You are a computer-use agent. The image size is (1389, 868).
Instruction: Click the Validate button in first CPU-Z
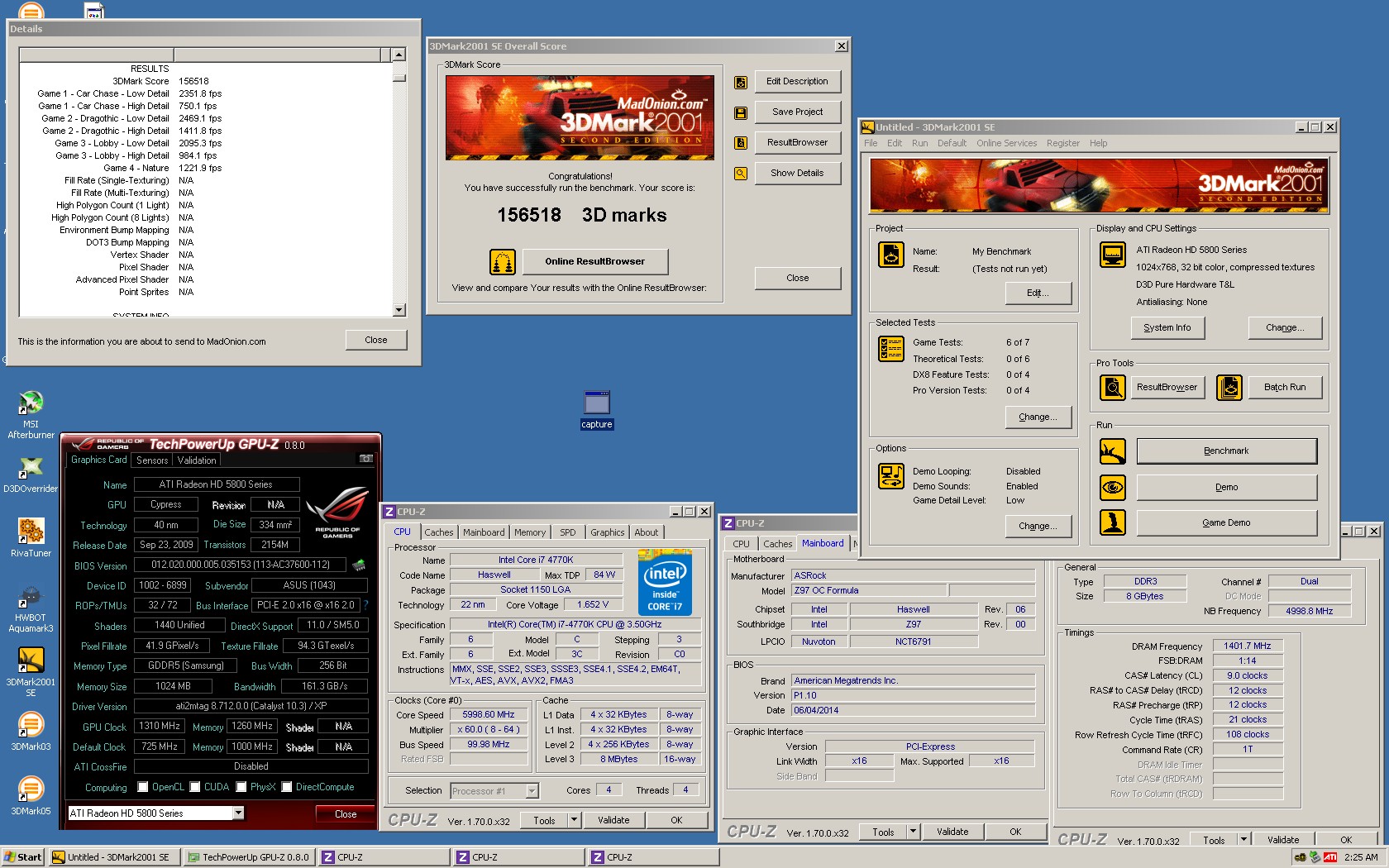coord(613,820)
